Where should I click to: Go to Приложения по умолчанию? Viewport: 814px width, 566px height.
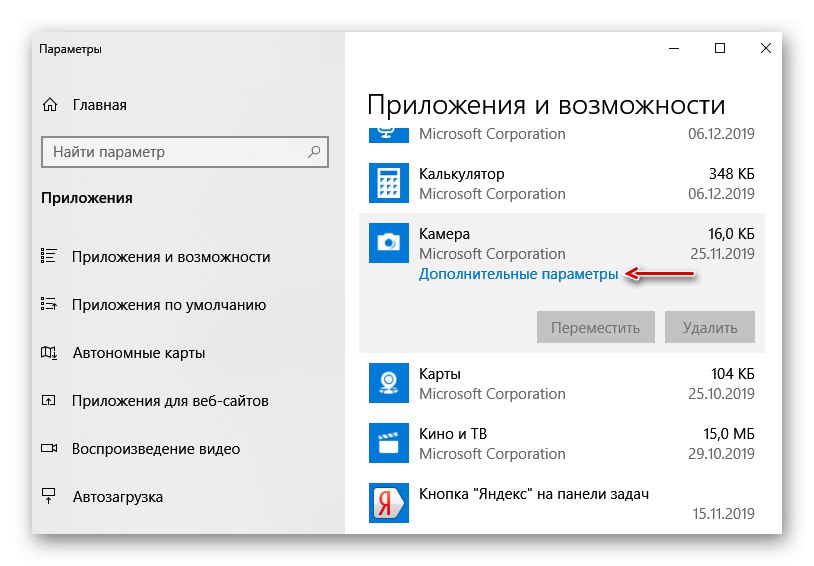click(169, 304)
